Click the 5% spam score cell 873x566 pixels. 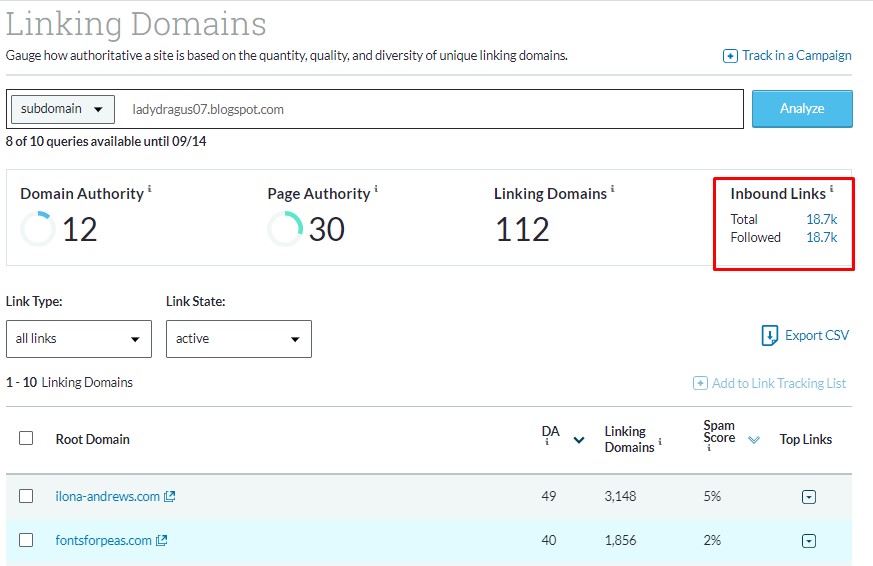click(x=712, y=496)
